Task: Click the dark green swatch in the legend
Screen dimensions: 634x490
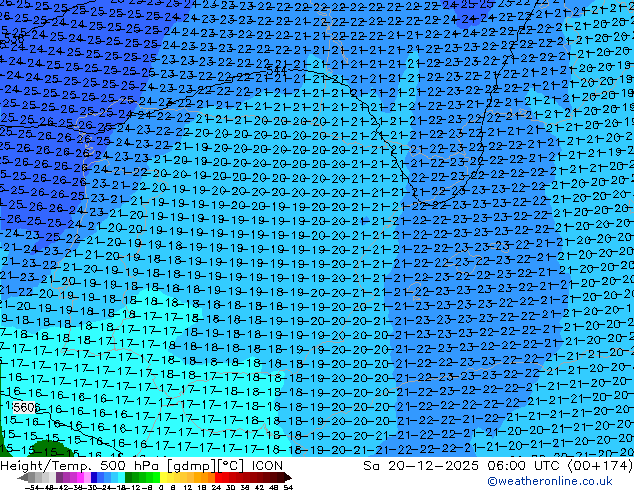Action: (128, 477)
